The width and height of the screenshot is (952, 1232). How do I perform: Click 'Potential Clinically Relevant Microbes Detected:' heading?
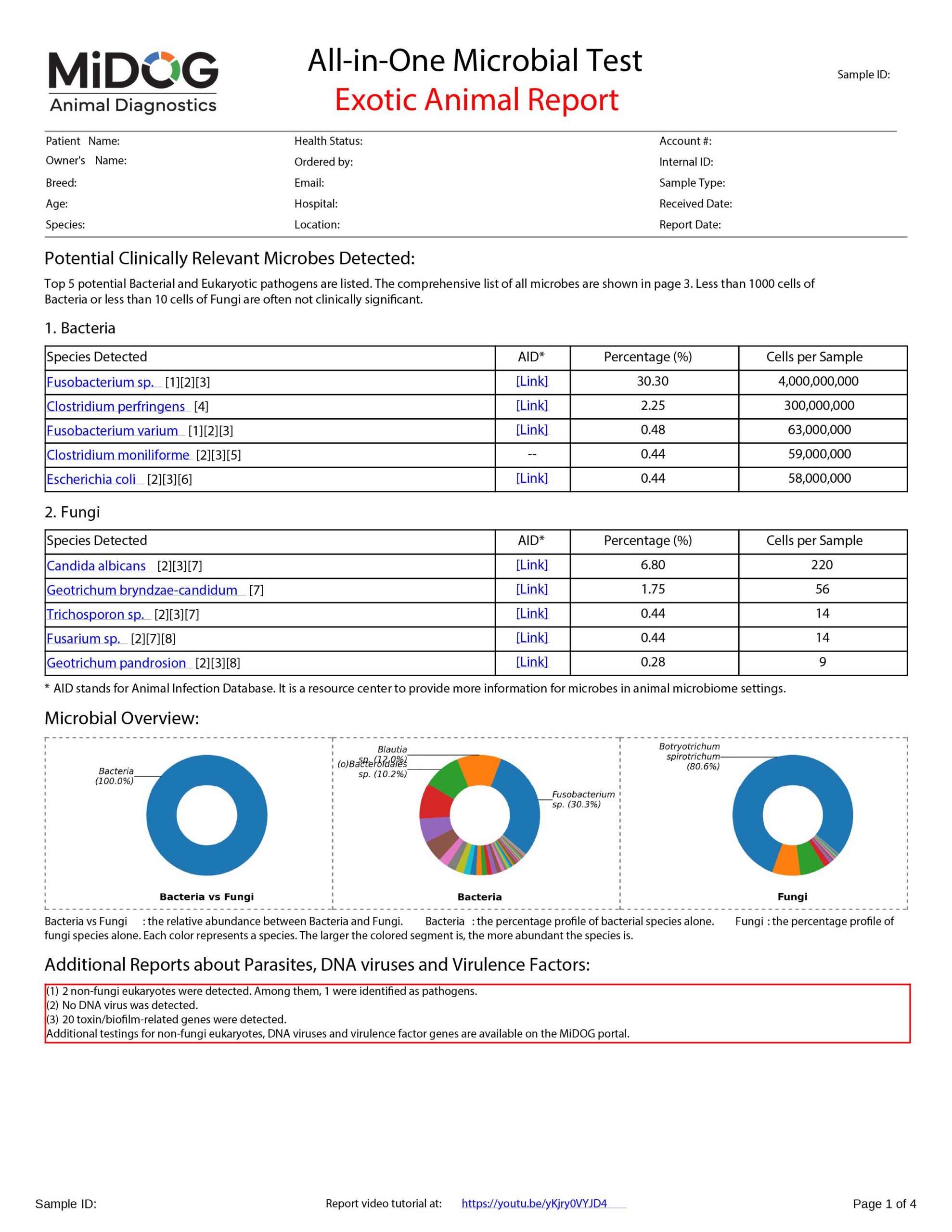tap(230, 258)
